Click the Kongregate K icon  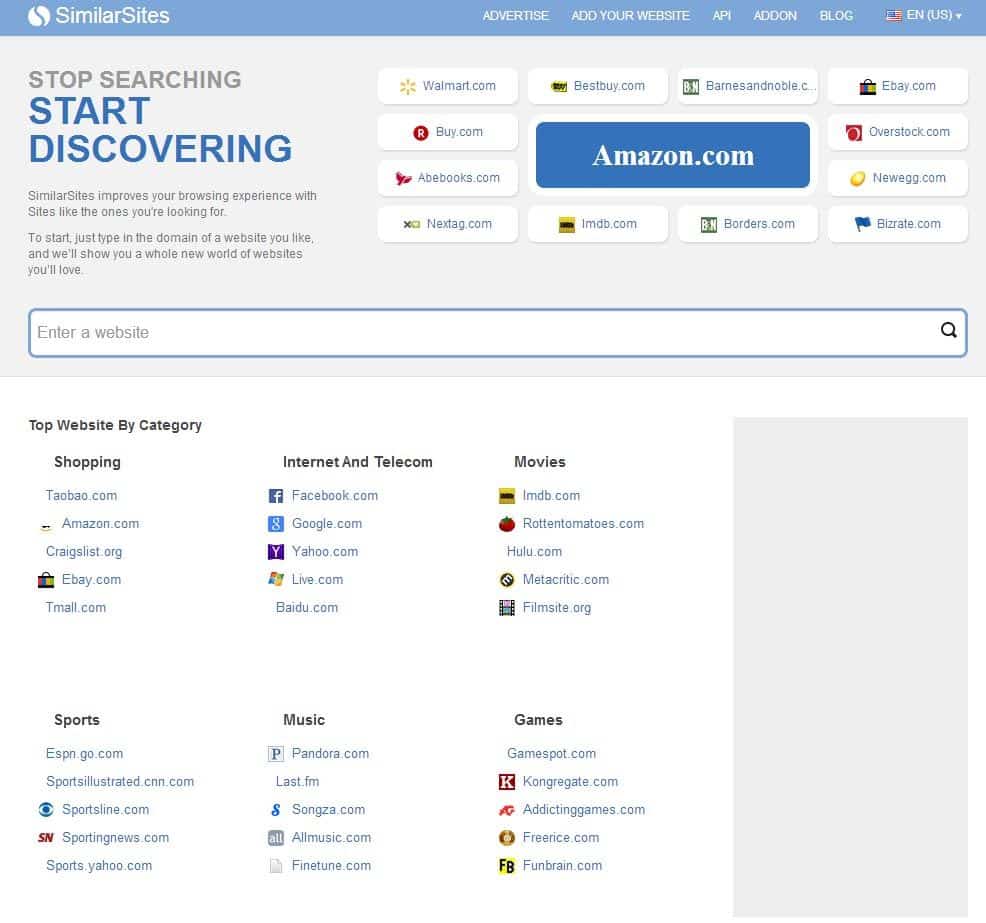tap(506, 782)
